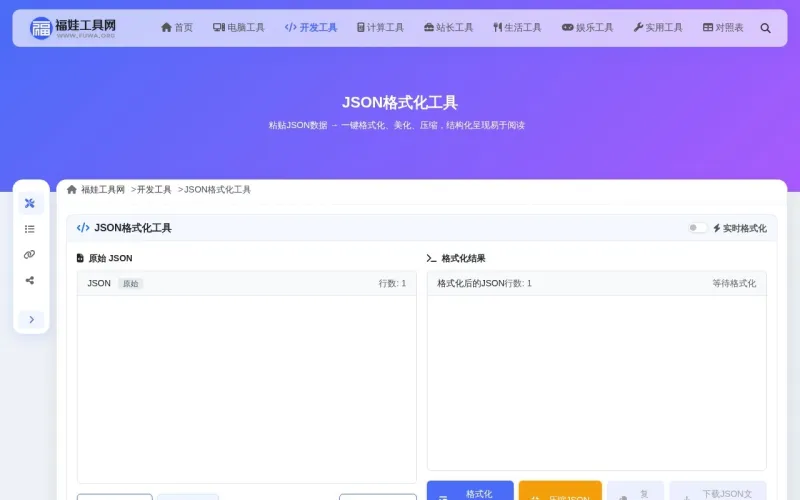The image size is (800, 500).
Task: Click the page heading JSON格式化工具
Action: [x=400, y=103]
